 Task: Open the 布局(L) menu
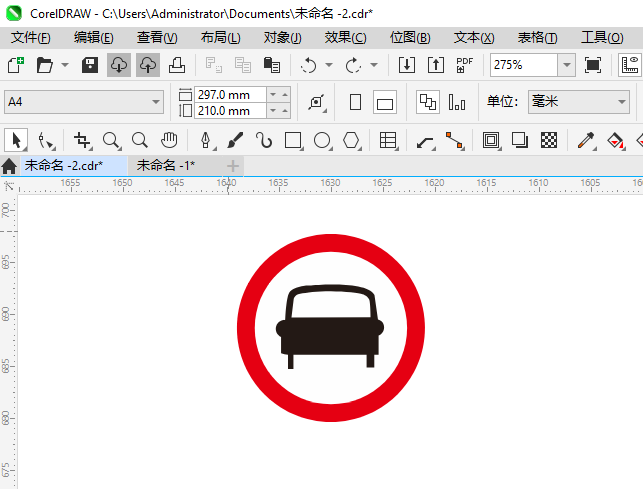click(x=220, y=38)
